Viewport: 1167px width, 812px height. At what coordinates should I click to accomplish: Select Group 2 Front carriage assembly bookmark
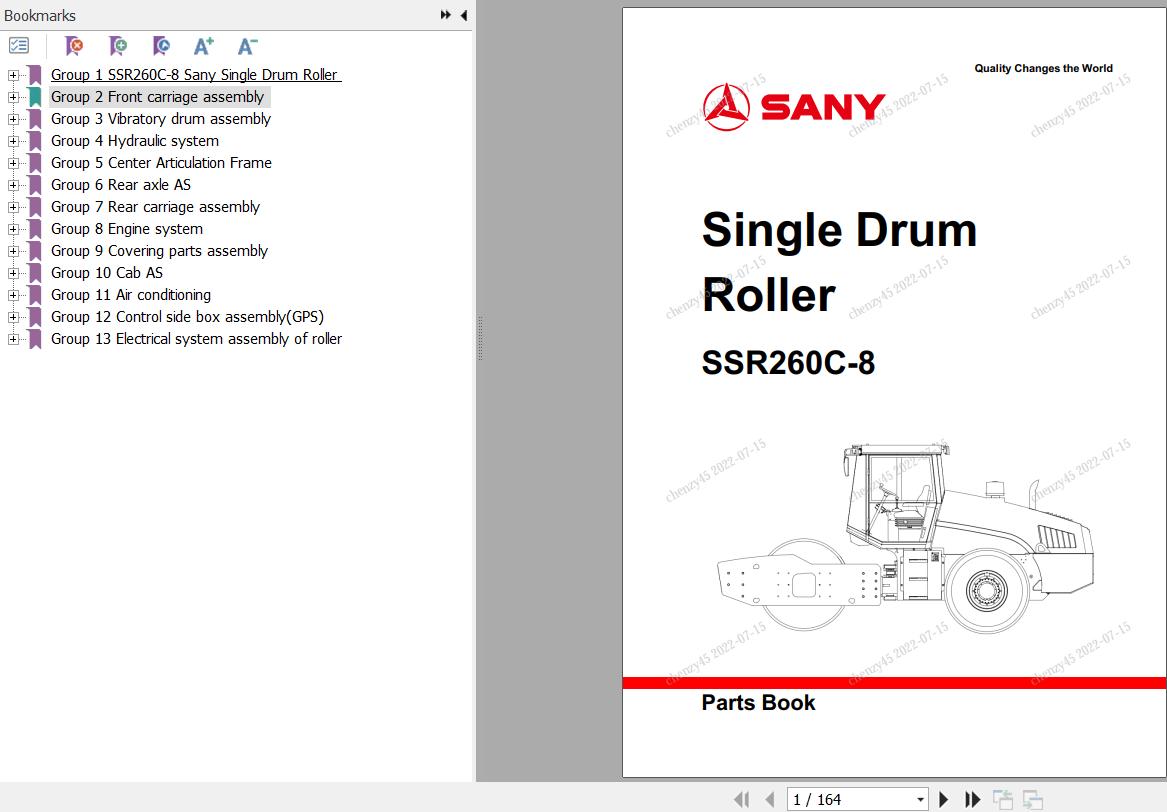click(x=158, y=97)
